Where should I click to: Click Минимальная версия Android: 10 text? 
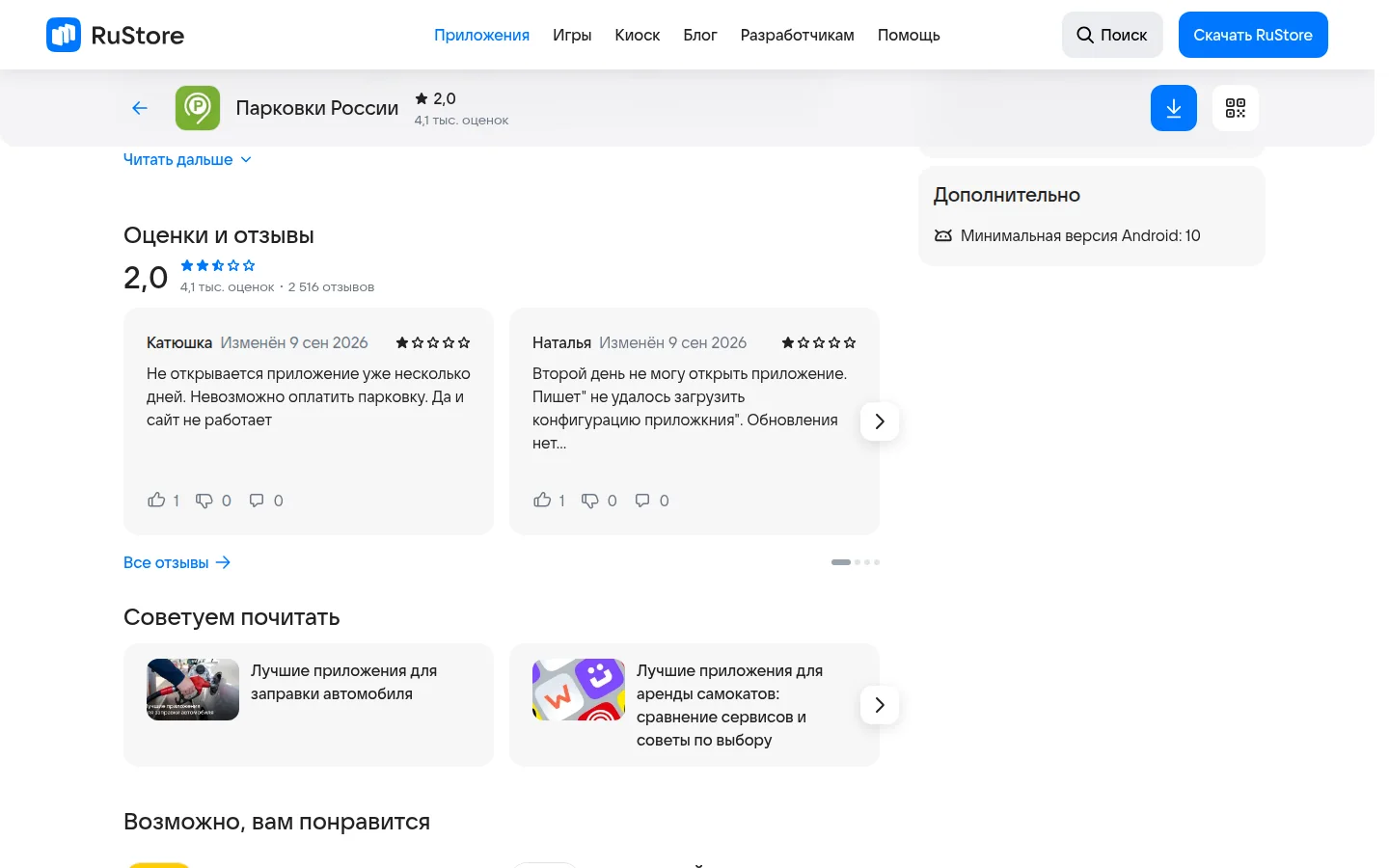point(1080,235)
